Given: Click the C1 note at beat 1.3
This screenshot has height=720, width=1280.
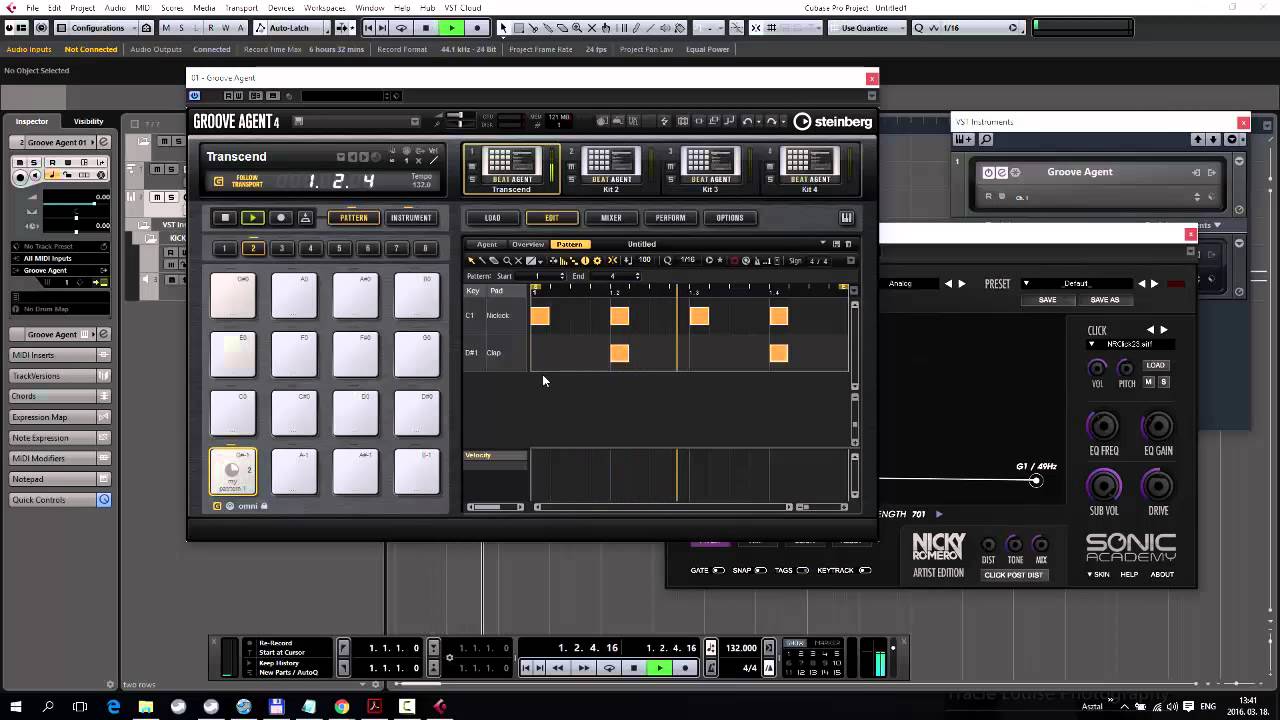Looking at the screenshot, I should tap(699, 316).
